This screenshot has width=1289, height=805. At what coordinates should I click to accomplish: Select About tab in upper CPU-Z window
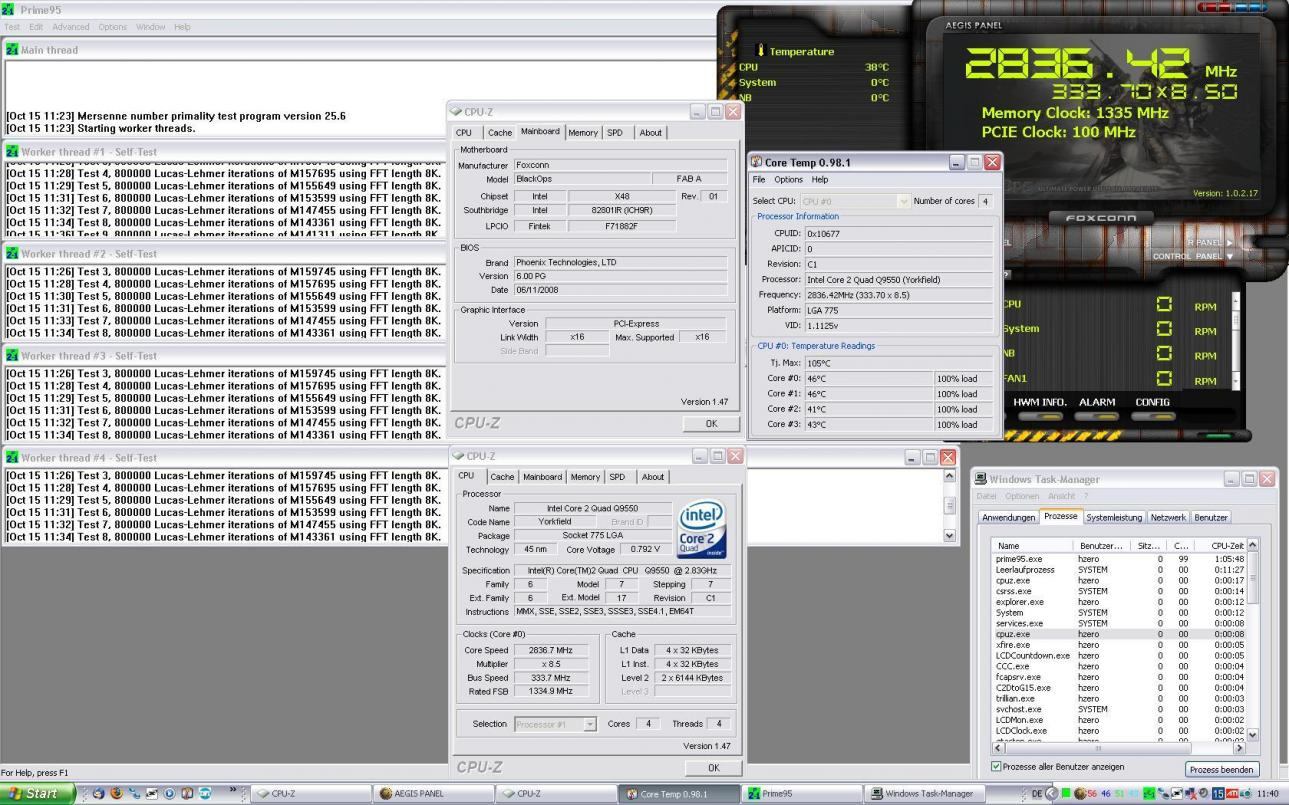point(650,132)
